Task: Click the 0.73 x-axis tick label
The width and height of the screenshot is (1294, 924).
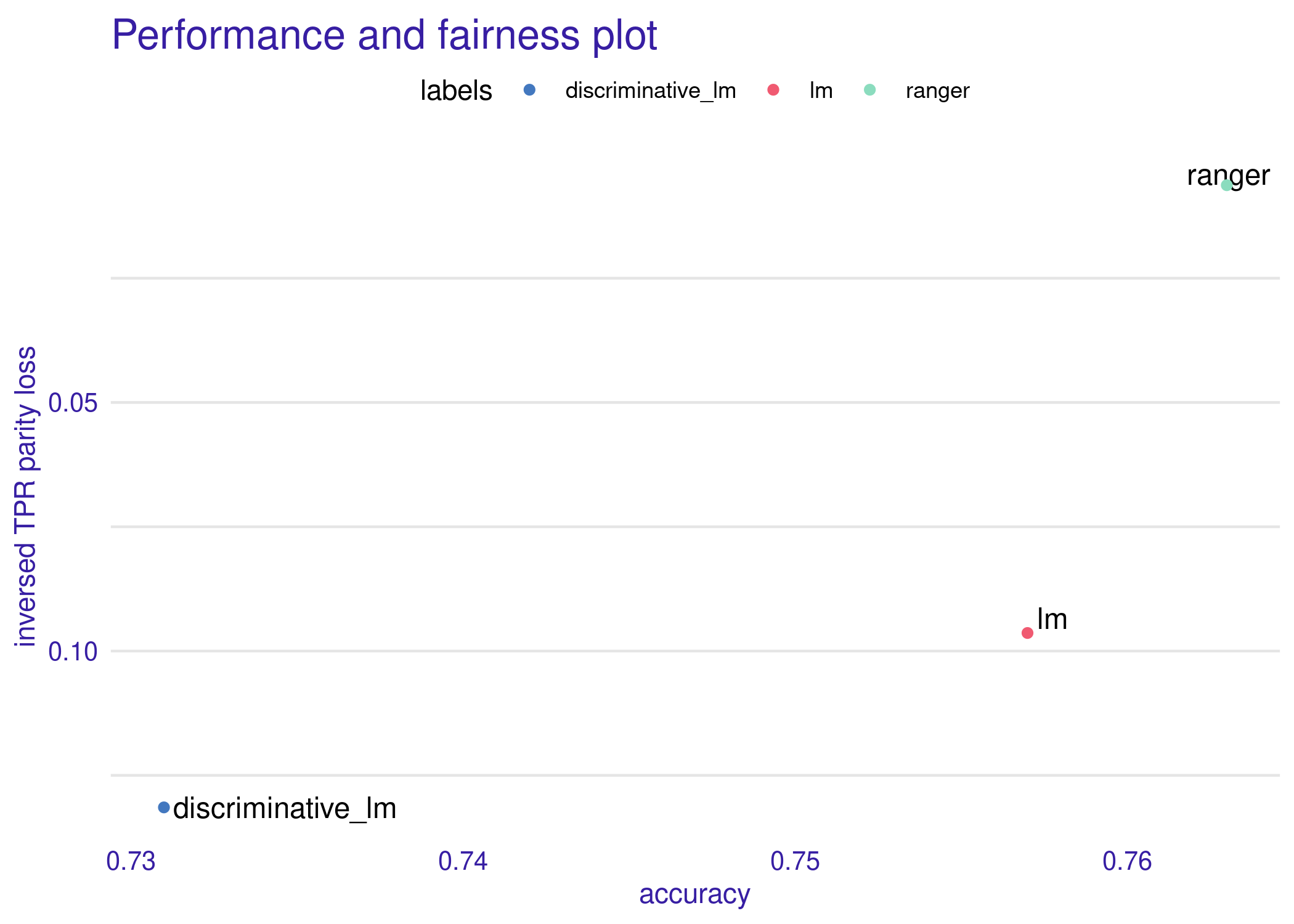Action: click(131, 861)
